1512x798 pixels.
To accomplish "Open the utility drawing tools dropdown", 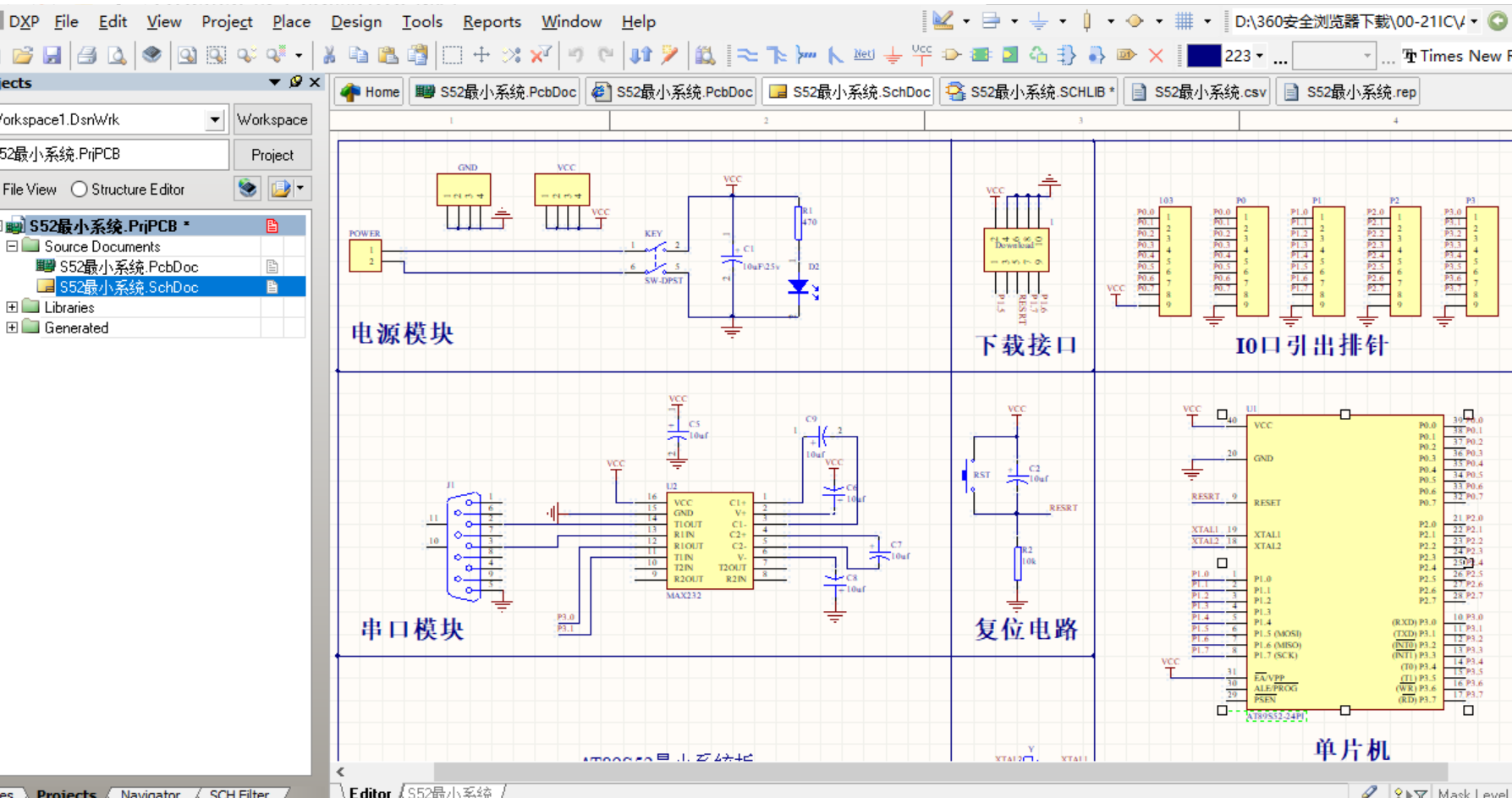I will pos(966,21).
